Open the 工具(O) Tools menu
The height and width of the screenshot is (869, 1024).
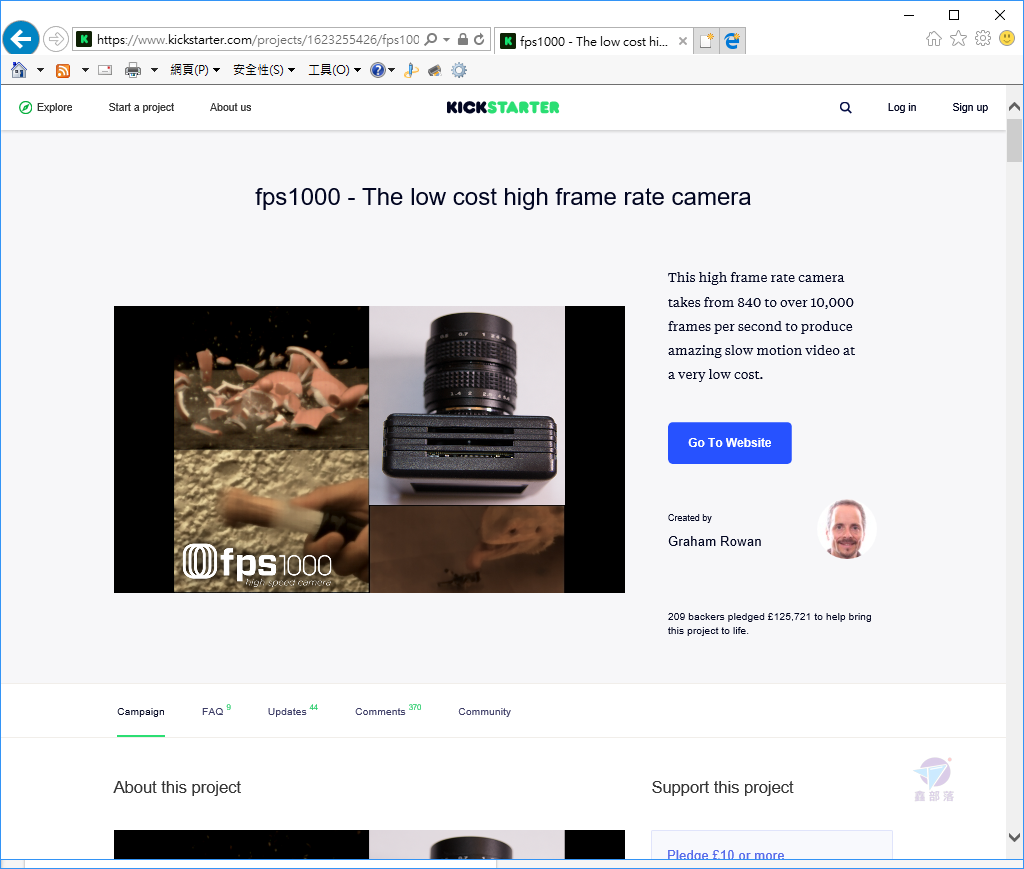(x=334, y=70)
